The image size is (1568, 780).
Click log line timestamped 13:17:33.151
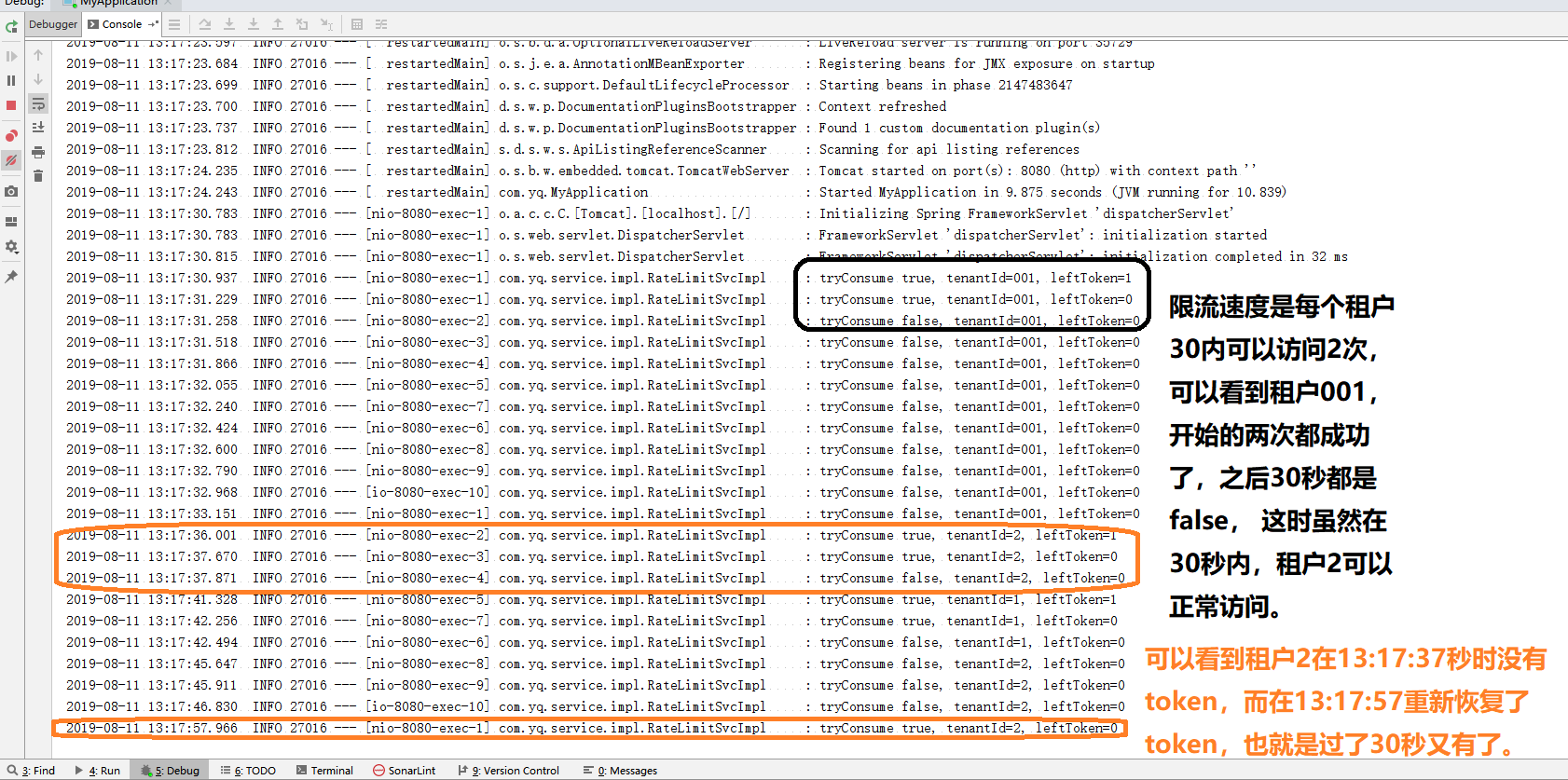603,513
